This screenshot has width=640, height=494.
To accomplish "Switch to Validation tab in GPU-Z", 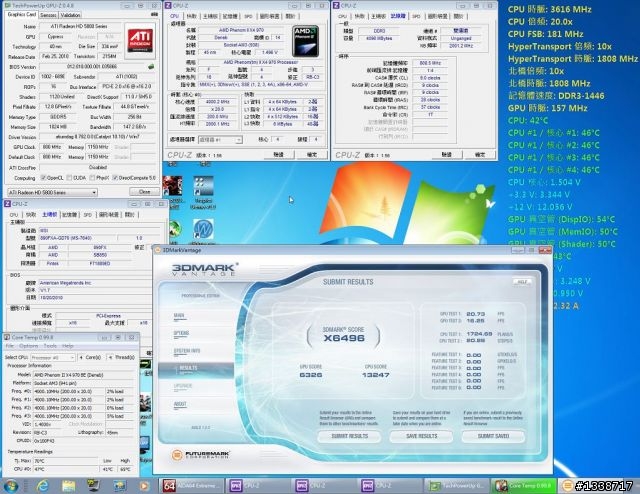I will (70, 15).
